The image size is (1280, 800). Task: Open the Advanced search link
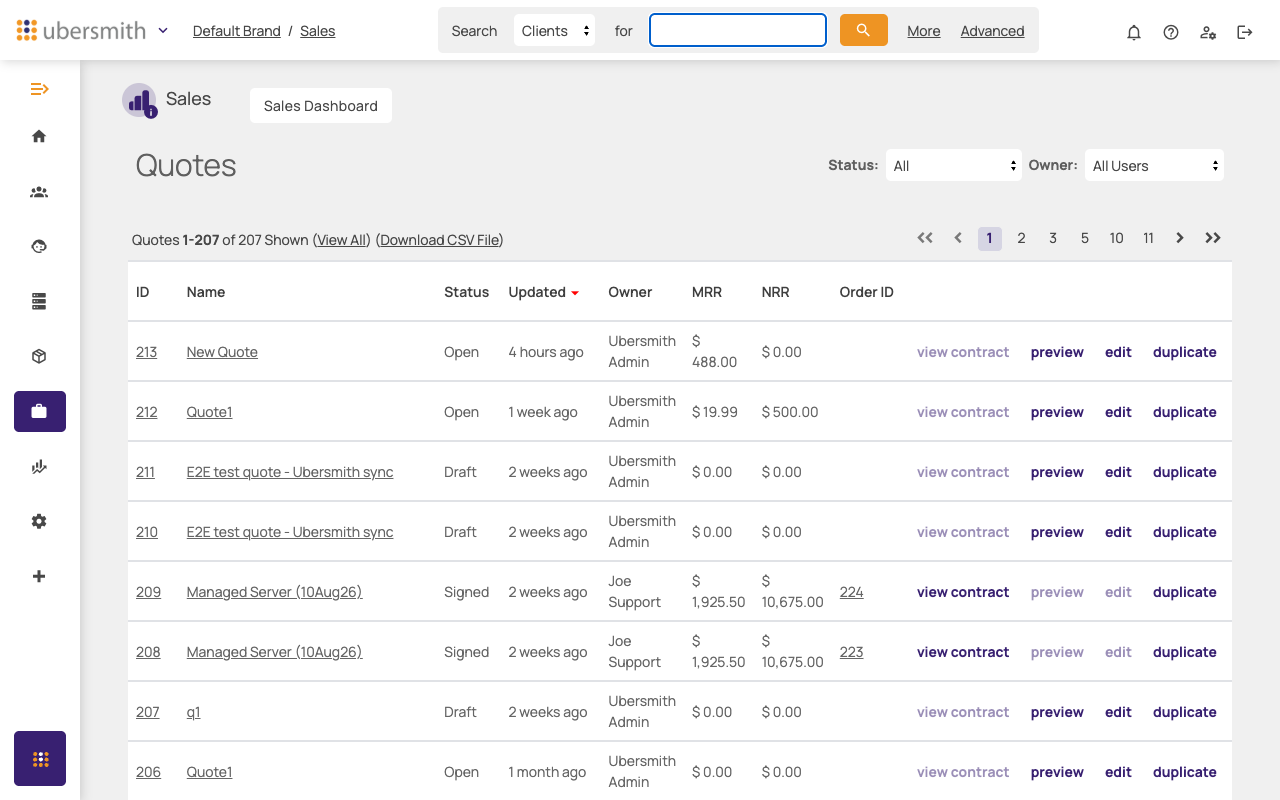(992, 31)
